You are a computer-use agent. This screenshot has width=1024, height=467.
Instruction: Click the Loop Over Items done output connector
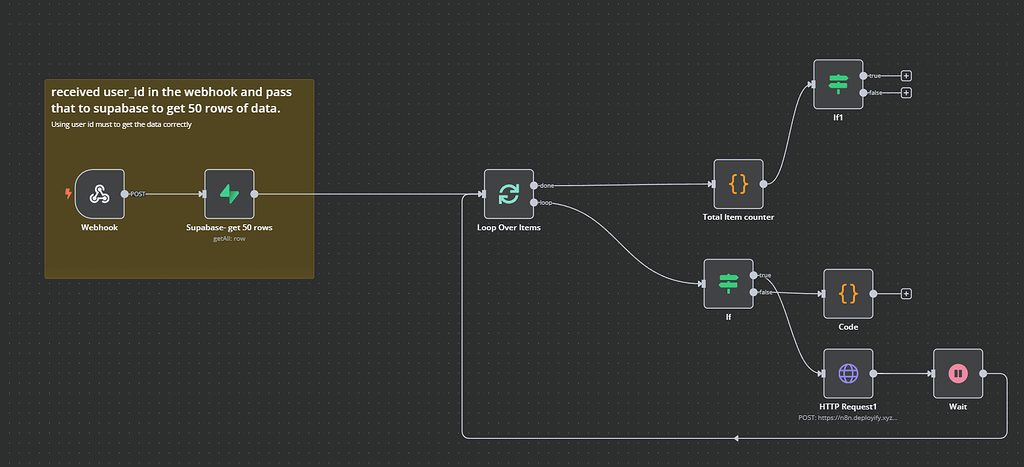[x=535, y=186]
